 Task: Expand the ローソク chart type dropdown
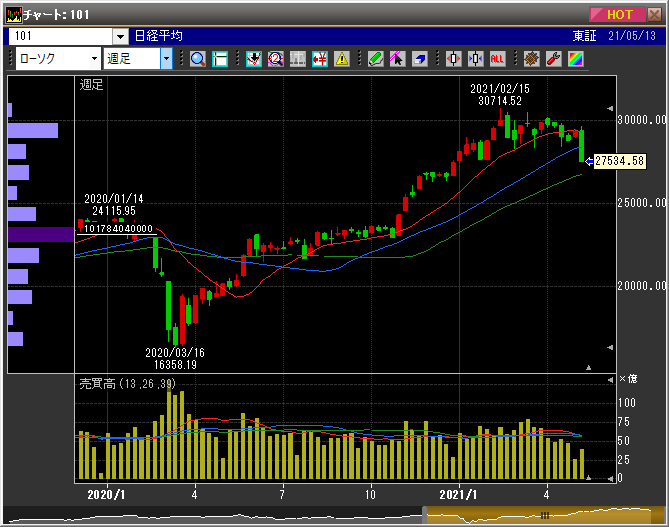[x=94, y=59]
